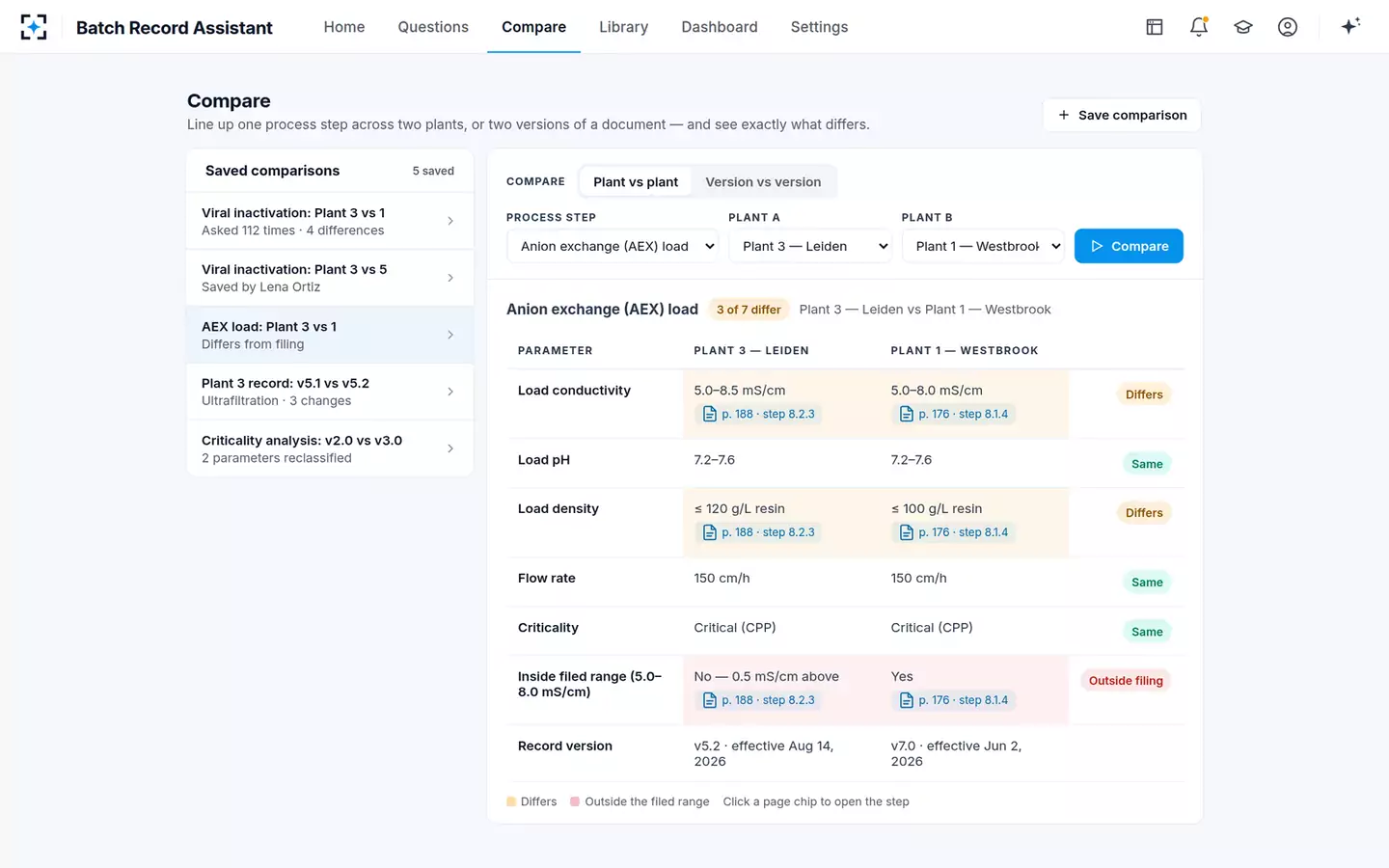
Task: Click the Outside the filed range legend swatch
Action: (x=575, y=801)
